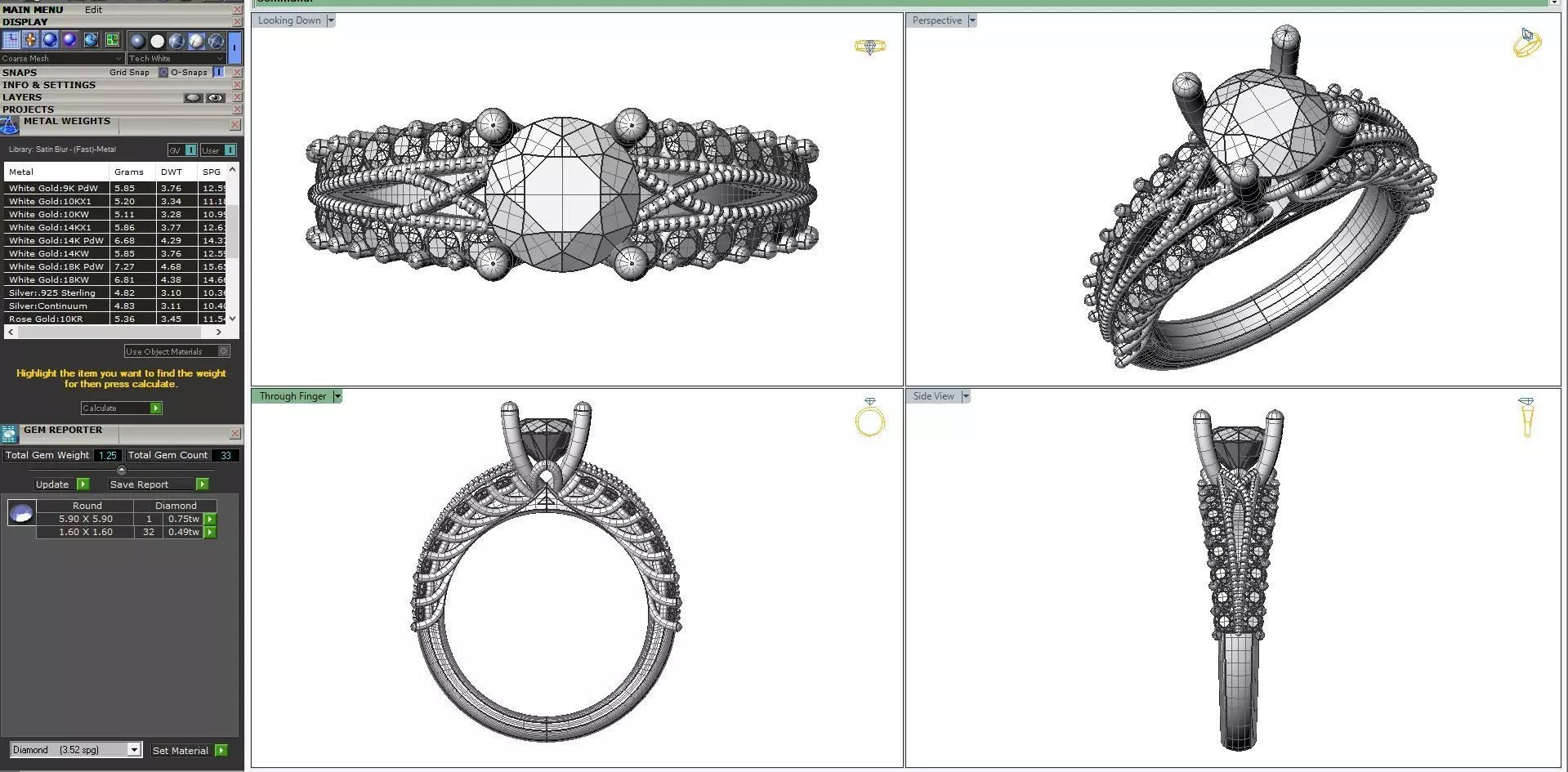The image size is (1568, 772).
Task: Click the Looking Down viewport ring orientation icon
Action: click(x=869, y=47)
